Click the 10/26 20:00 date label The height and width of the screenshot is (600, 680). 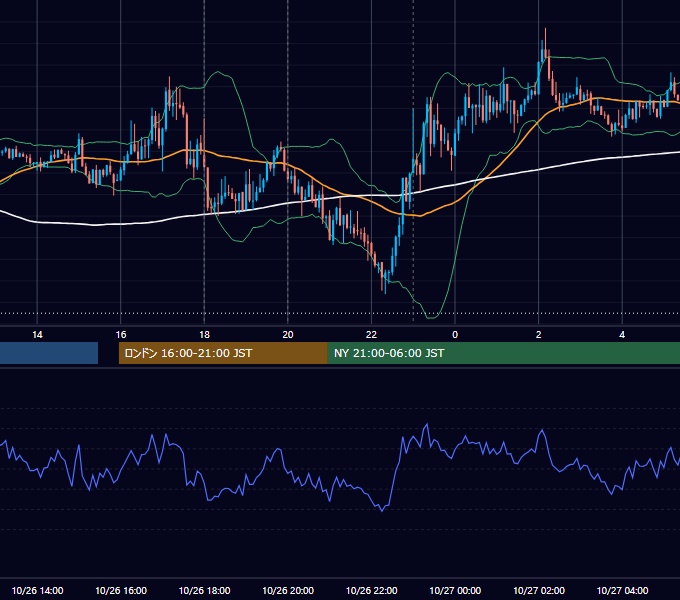(288, 590)
